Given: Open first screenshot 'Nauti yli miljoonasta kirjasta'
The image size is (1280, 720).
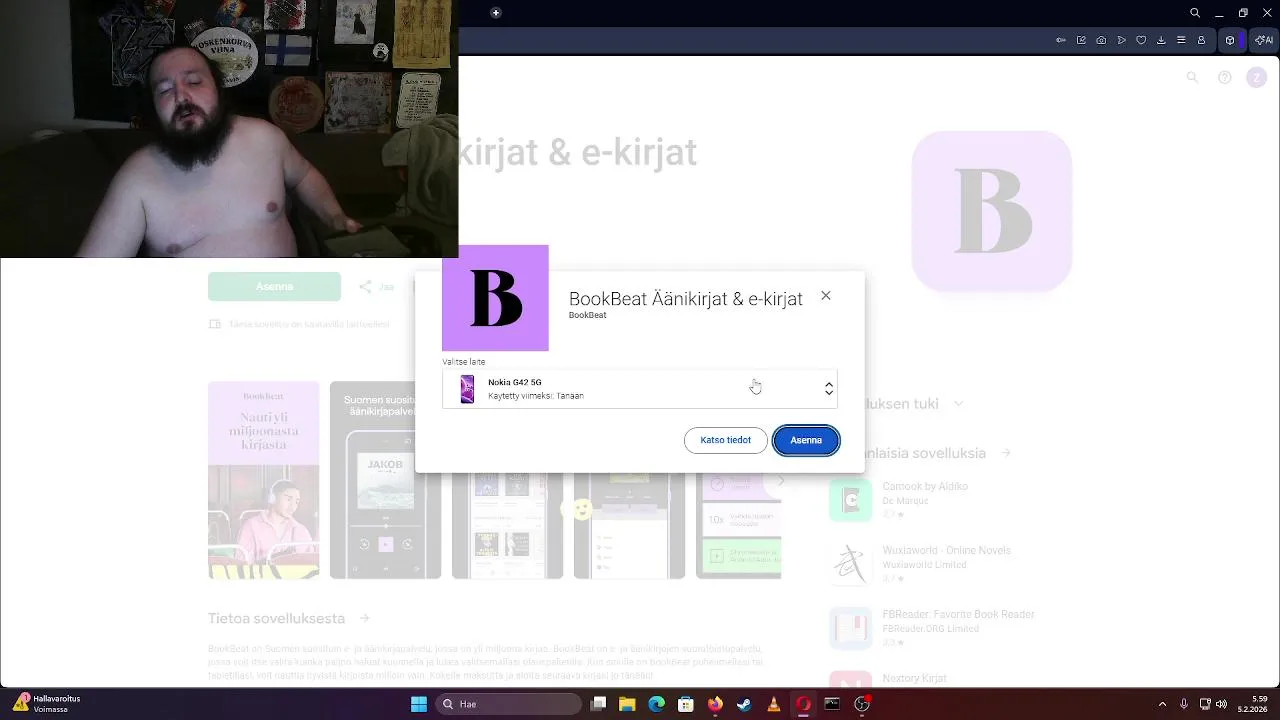Looking at the screenshot, I should (264, 480).
